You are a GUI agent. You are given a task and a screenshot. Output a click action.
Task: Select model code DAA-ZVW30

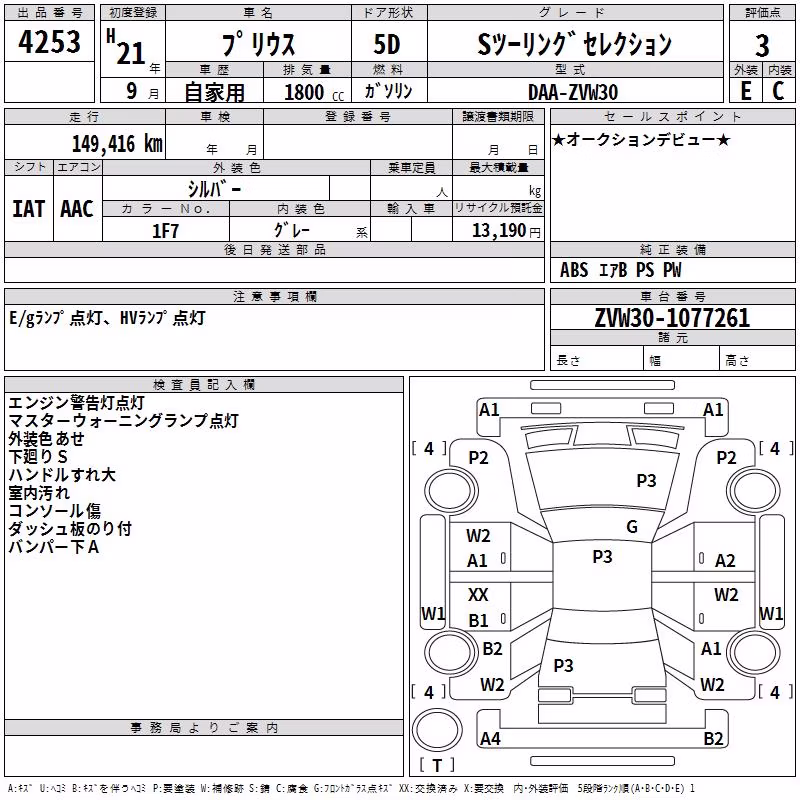(573, 92)
